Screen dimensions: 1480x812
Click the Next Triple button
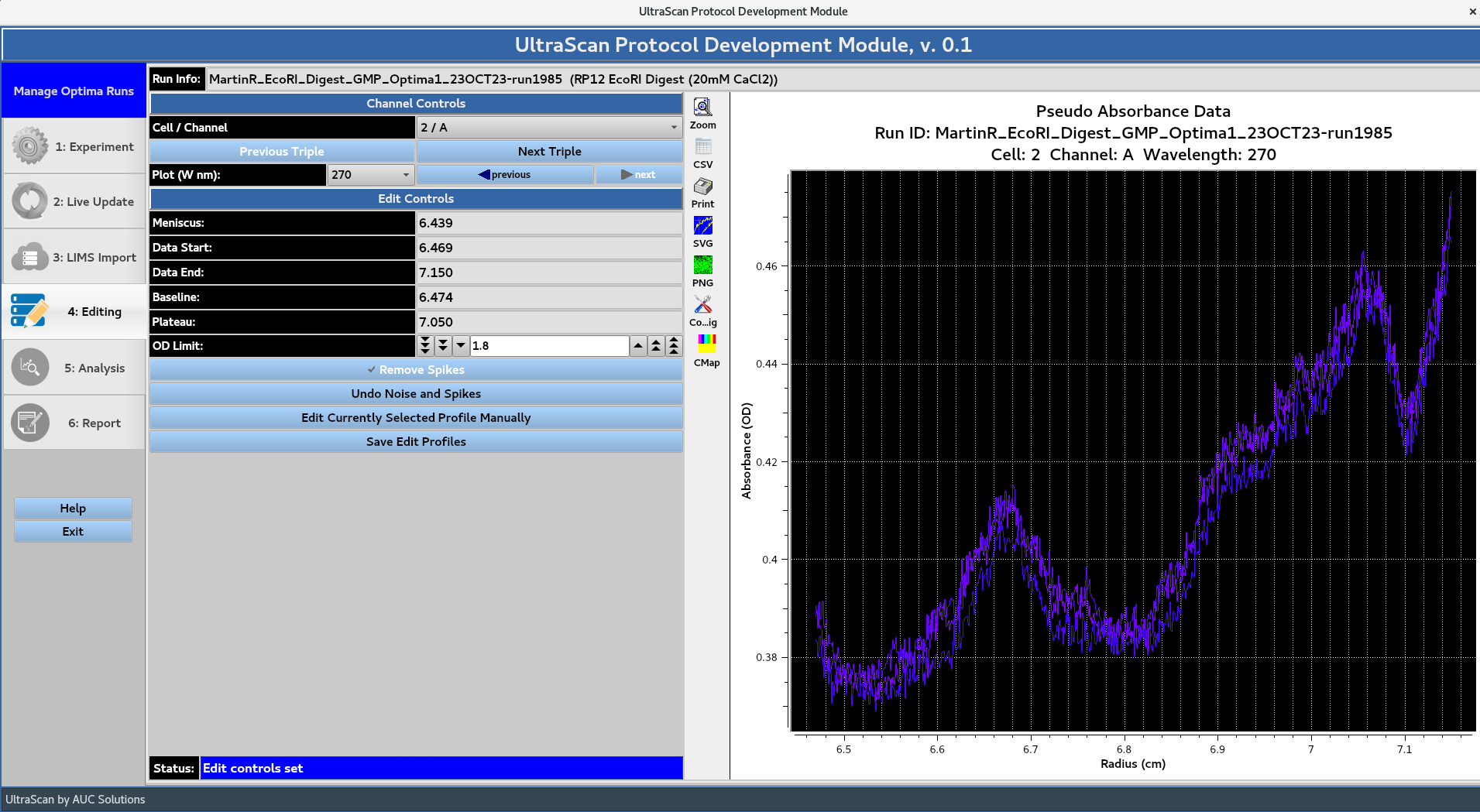549,151
